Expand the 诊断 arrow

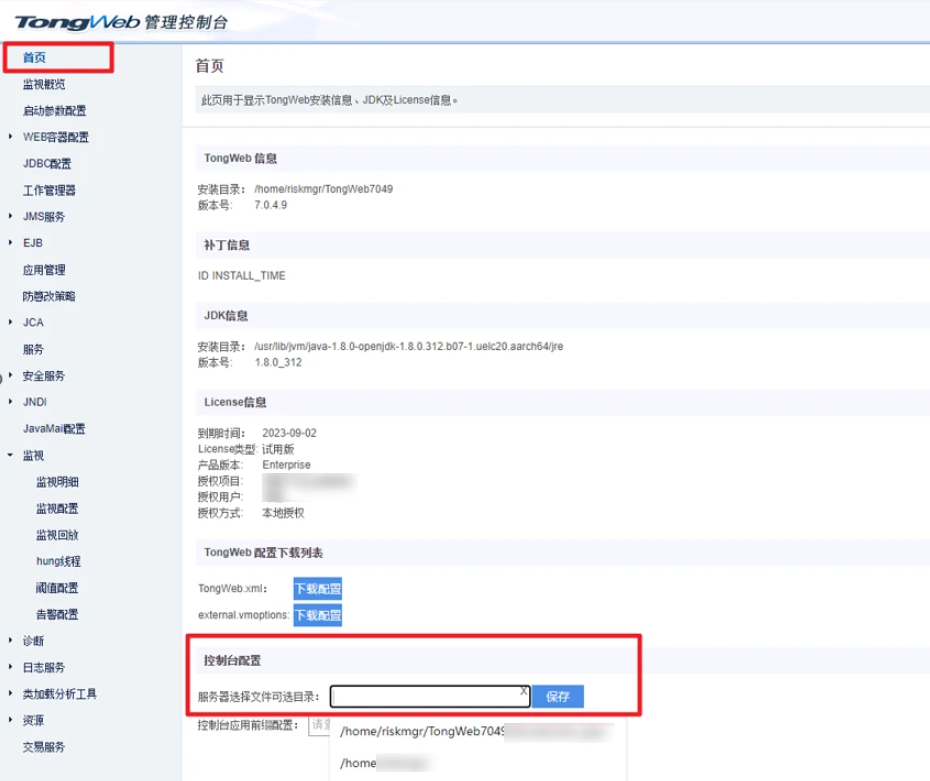pyautogui.click(x=10, y=640)
